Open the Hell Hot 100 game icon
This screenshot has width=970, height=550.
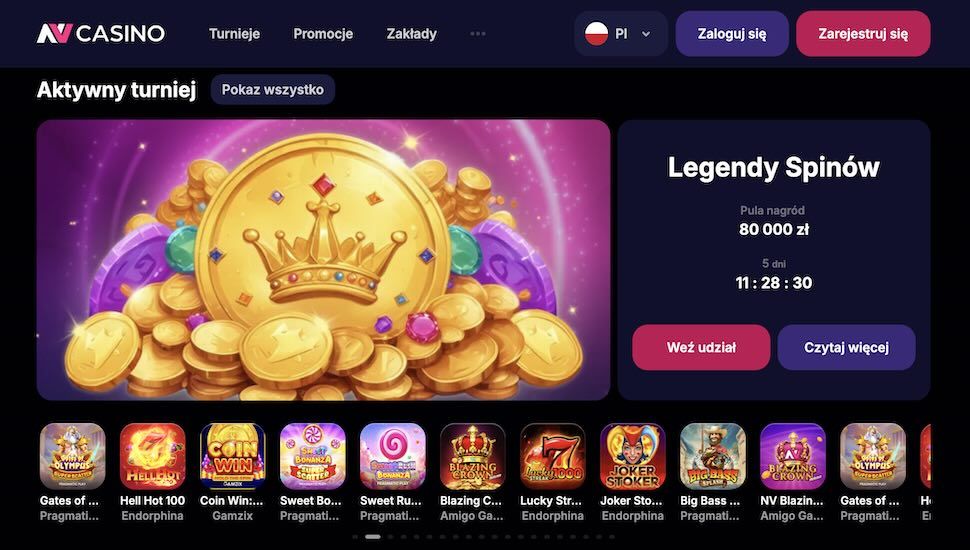pos(152,457)
